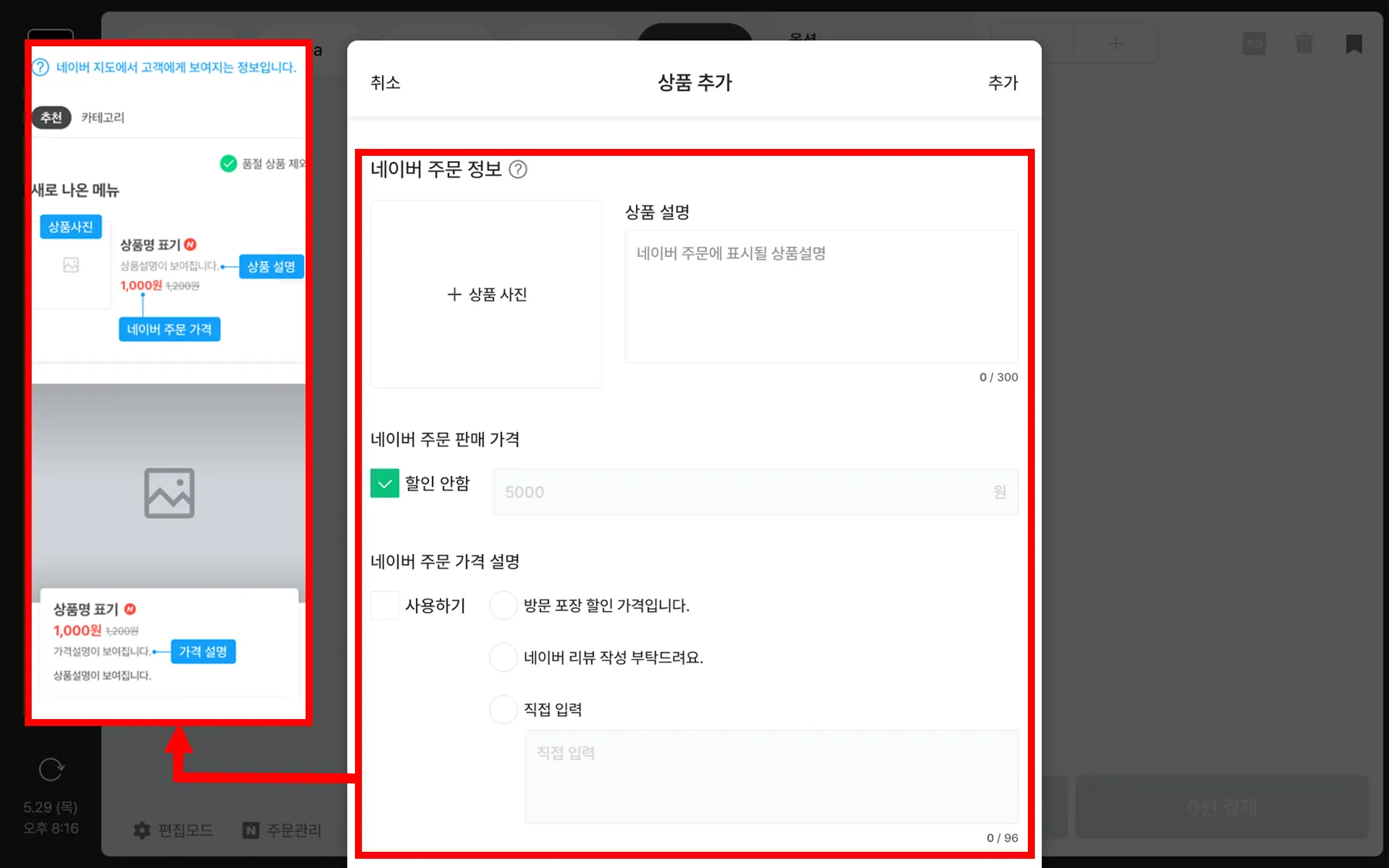Choose the 네이버 리뷰 작성 부탁드려요 radio option
The width and height of the screenshot is (1389, 868).
tap(503, 657)
